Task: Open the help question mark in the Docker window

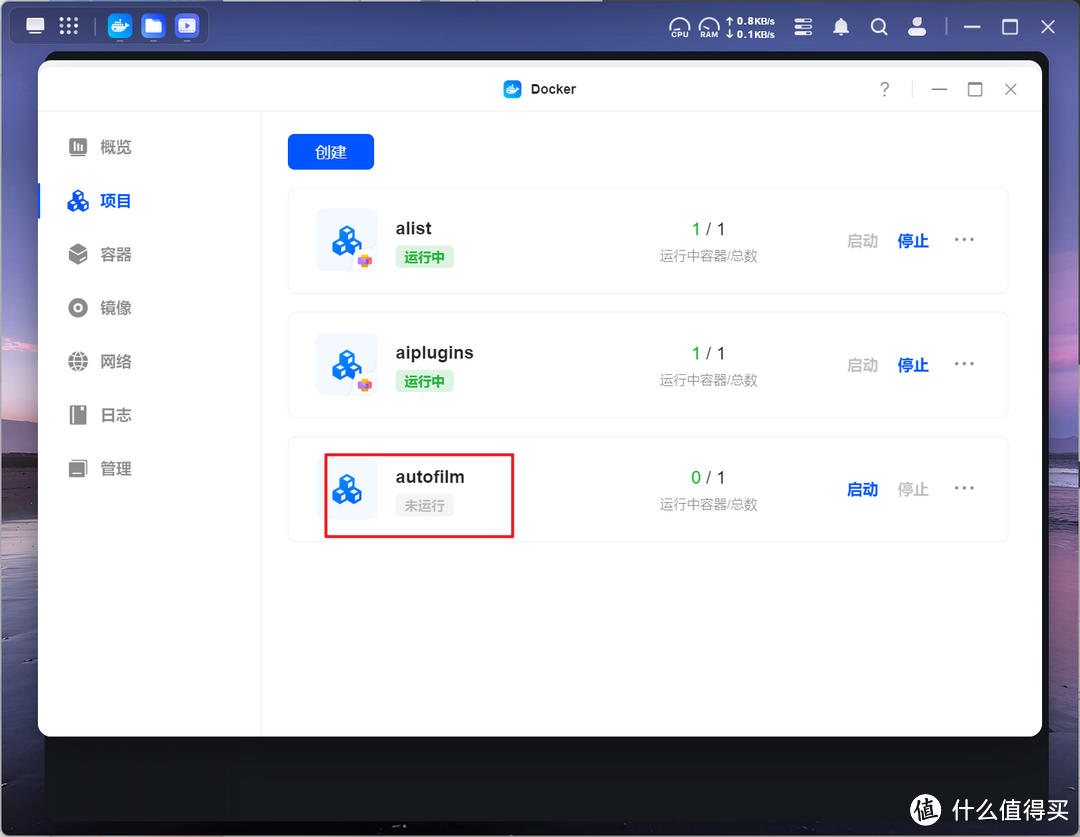Action: 884,89
